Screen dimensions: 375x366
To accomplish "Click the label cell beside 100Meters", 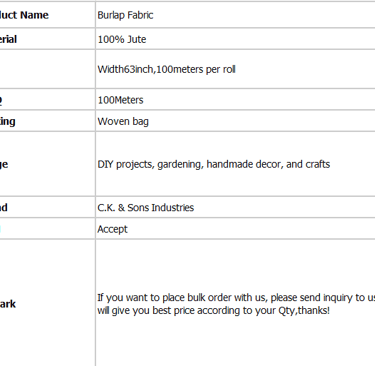I will coord(47,100).
